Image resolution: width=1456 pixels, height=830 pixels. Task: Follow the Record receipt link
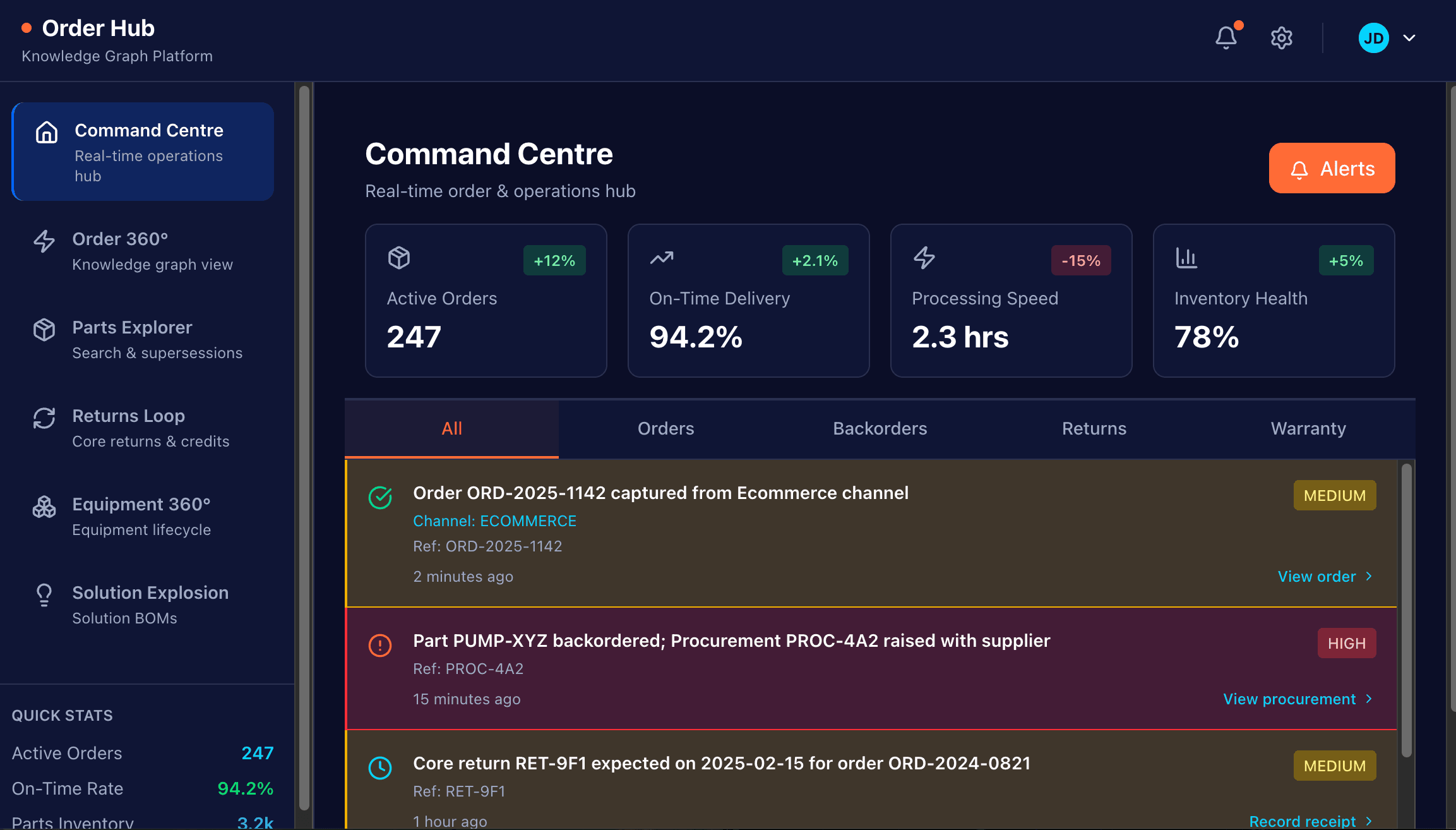pos(1311,821)
